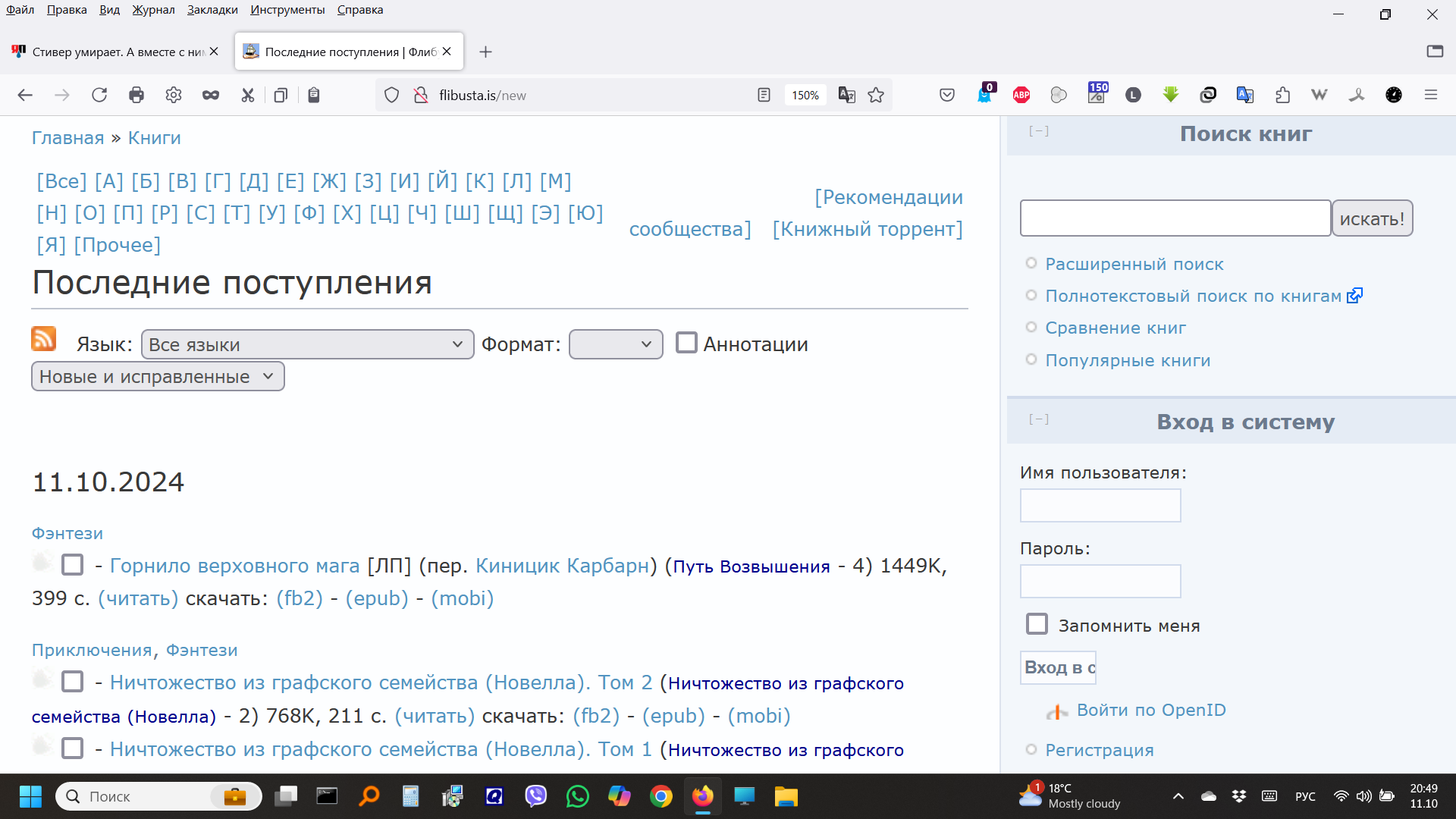Open the print icon in the toolbar

136,95
